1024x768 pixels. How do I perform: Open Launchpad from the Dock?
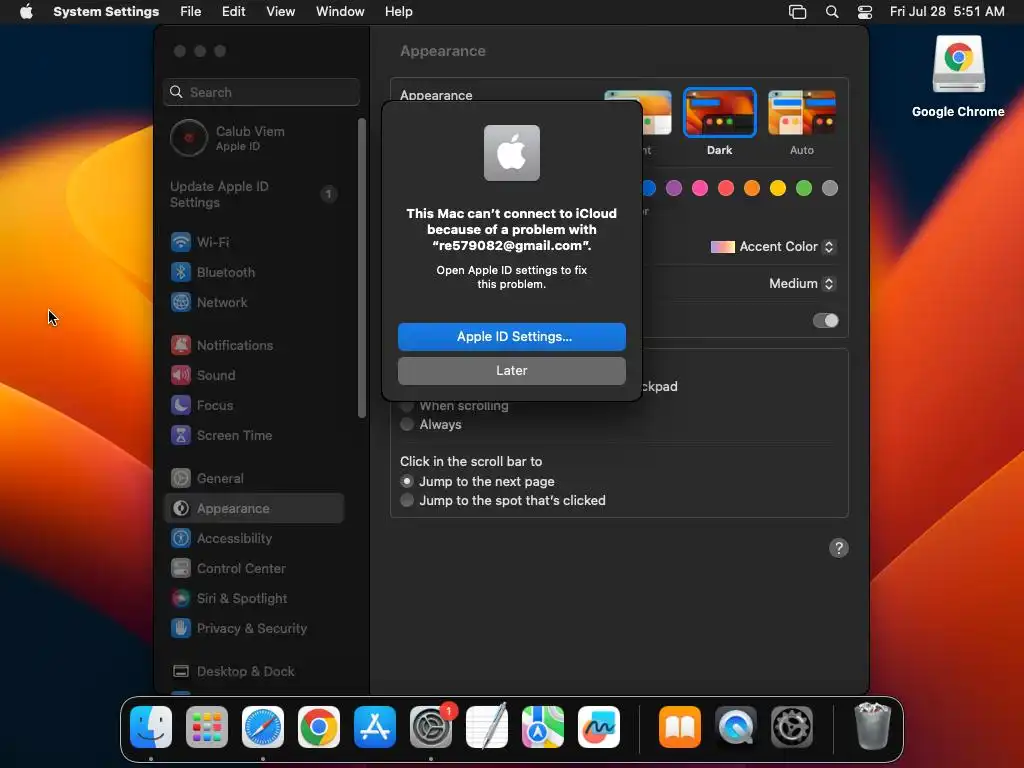207,727
